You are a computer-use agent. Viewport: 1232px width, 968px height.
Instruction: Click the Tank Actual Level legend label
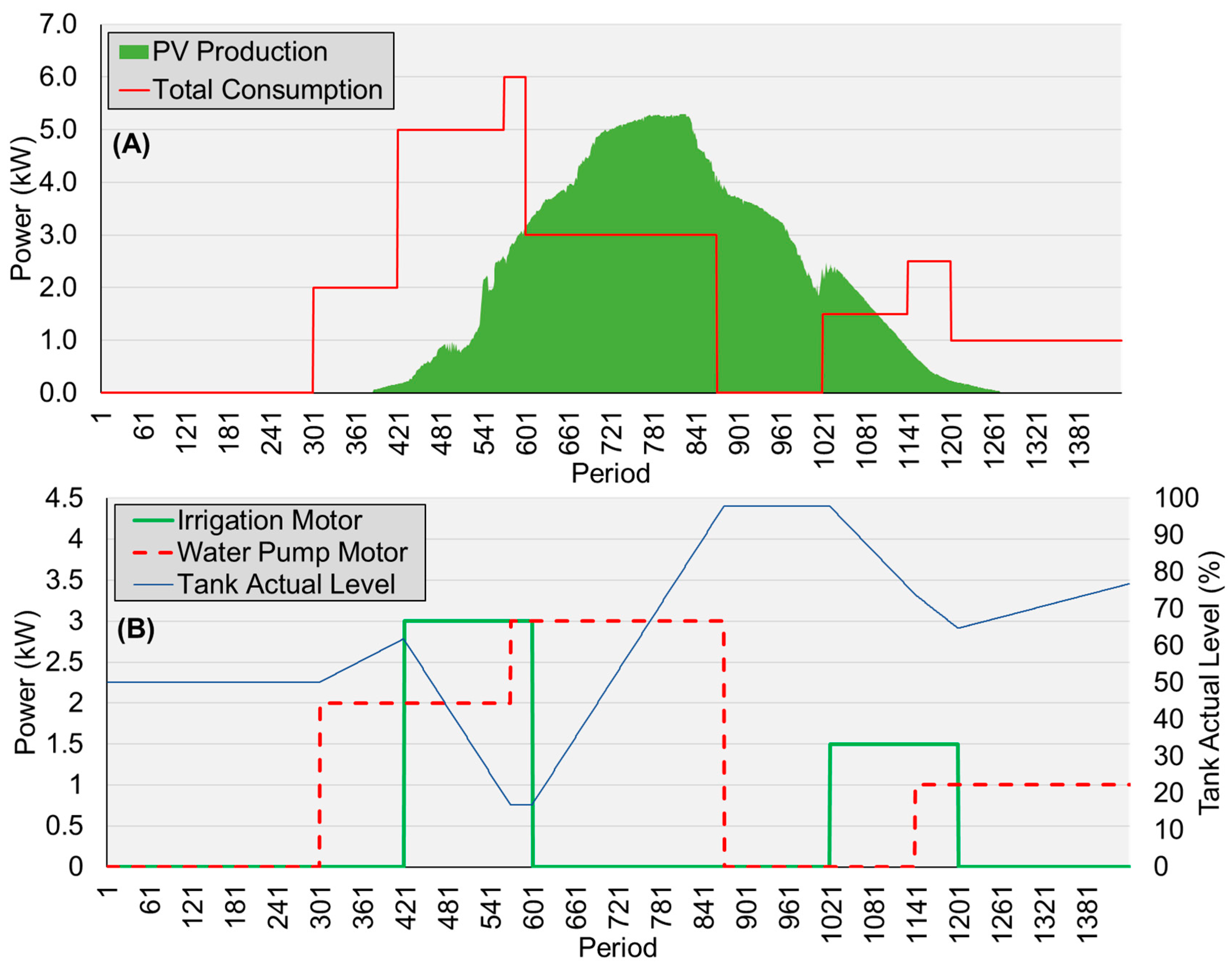[286, 584]
